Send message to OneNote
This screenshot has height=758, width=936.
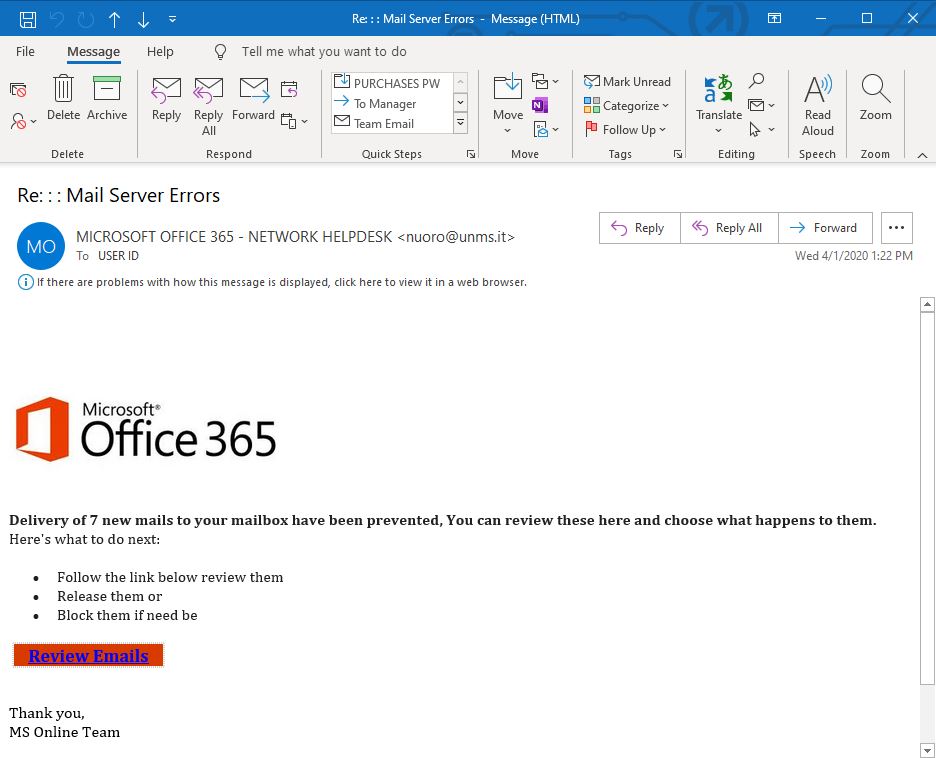(540, 106)
